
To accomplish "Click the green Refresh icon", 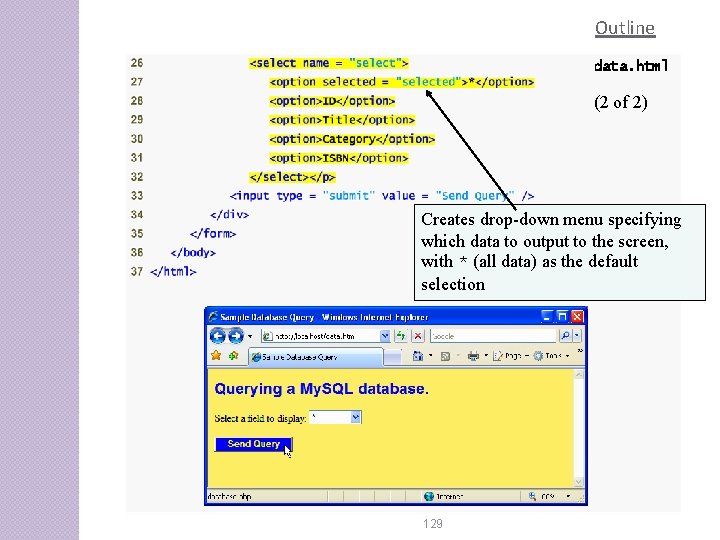I will [x=401, y=336].
